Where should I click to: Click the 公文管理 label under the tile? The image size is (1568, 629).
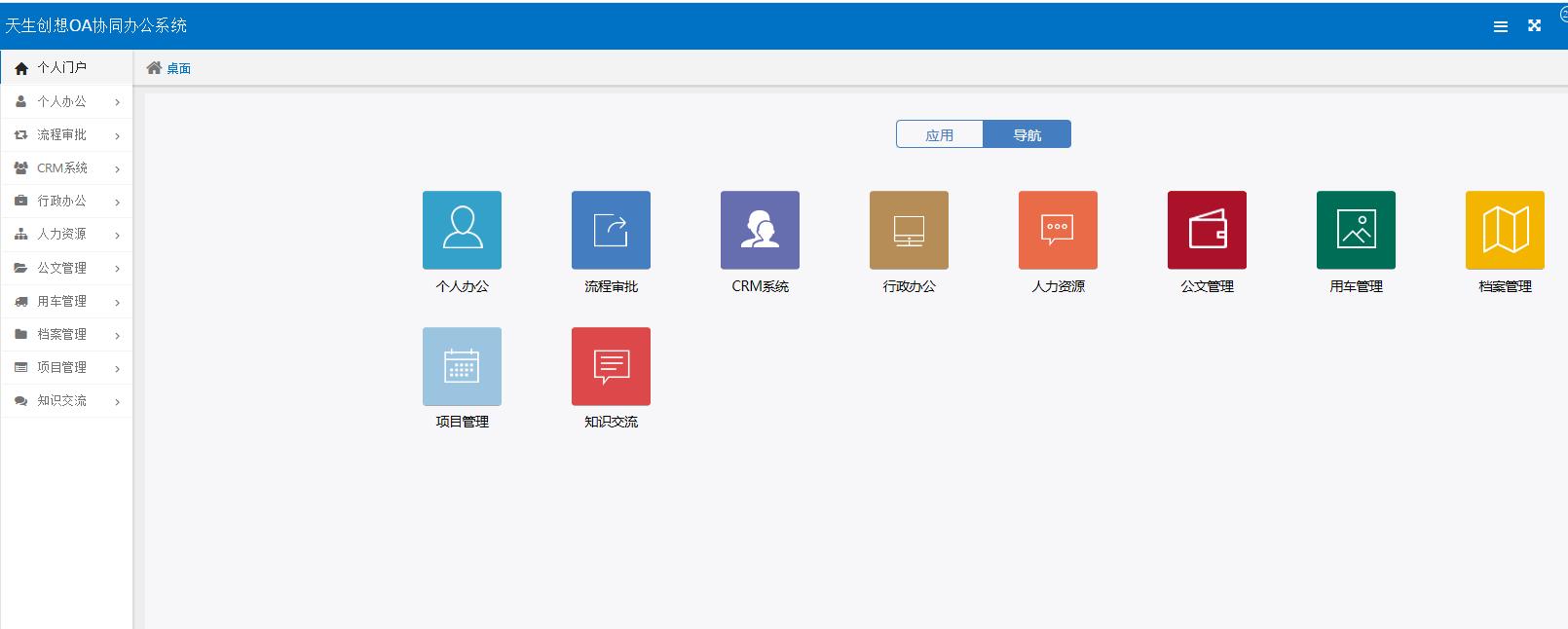click(1207, 286)
